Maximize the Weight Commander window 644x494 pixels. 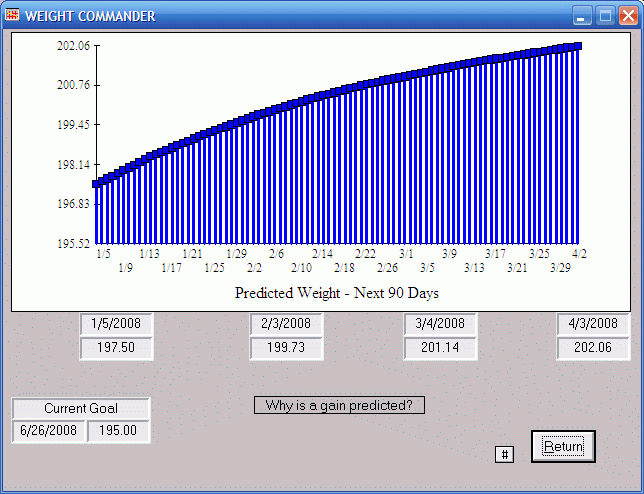pyautogui.click(x=605, y=15)
